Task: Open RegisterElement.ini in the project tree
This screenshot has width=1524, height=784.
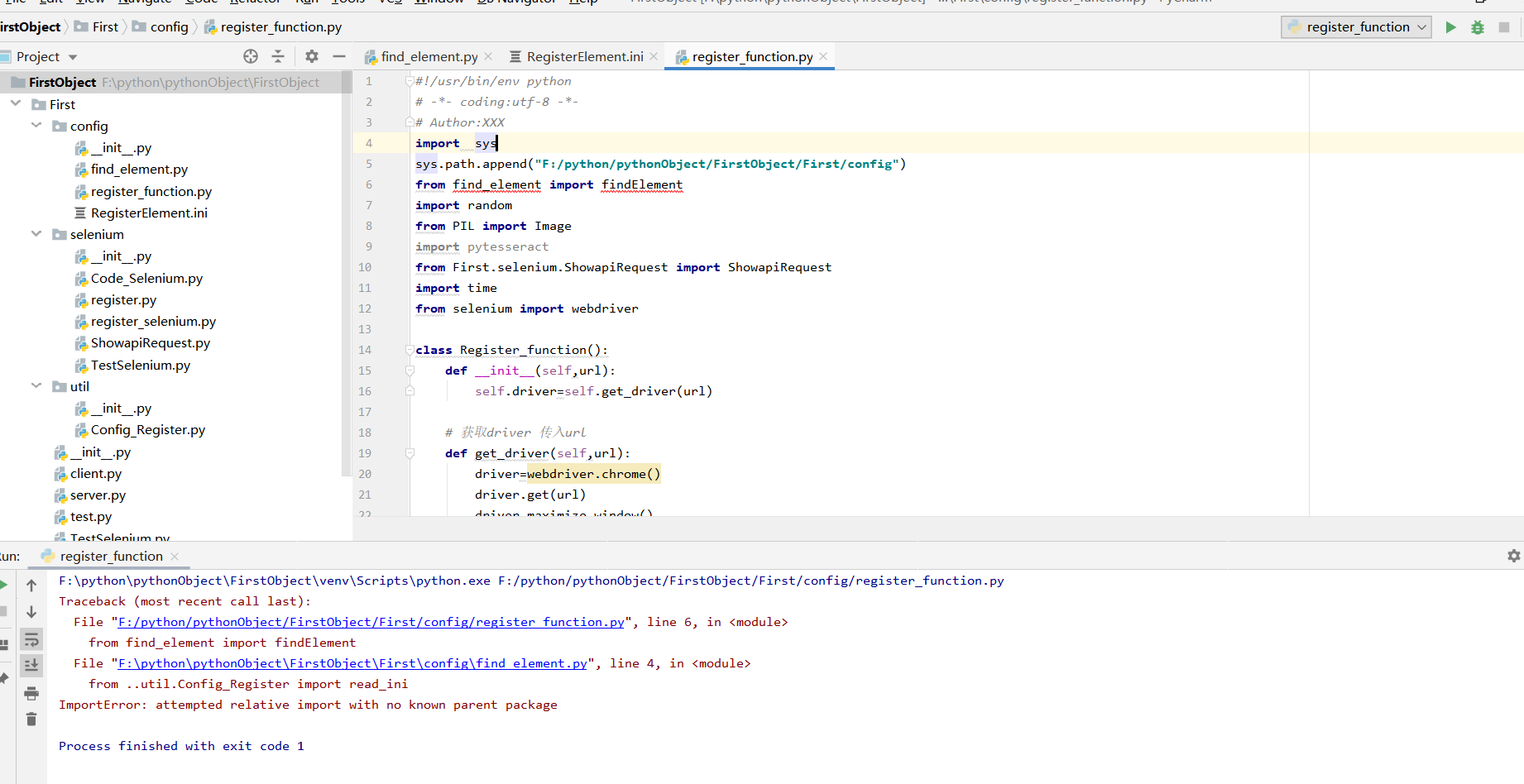Action: click(149, 213)
